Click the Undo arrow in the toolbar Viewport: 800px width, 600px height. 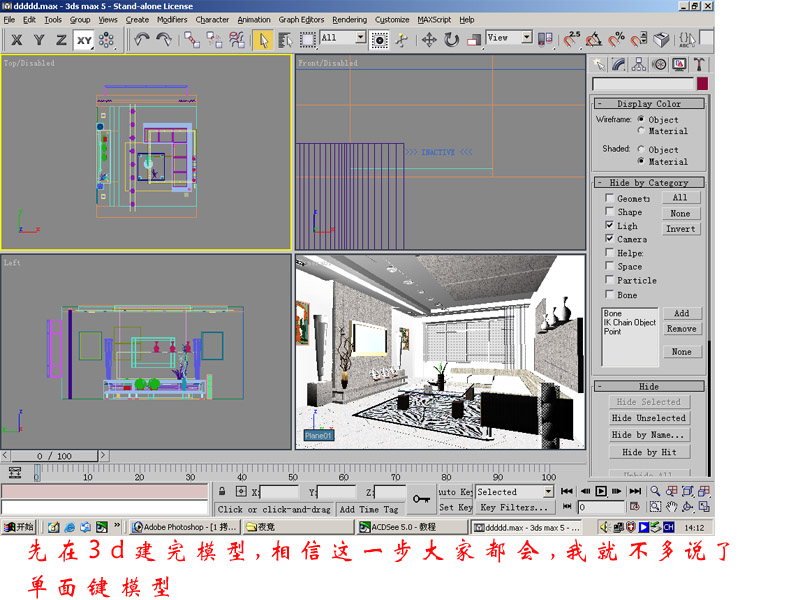[x=141, y=39]
